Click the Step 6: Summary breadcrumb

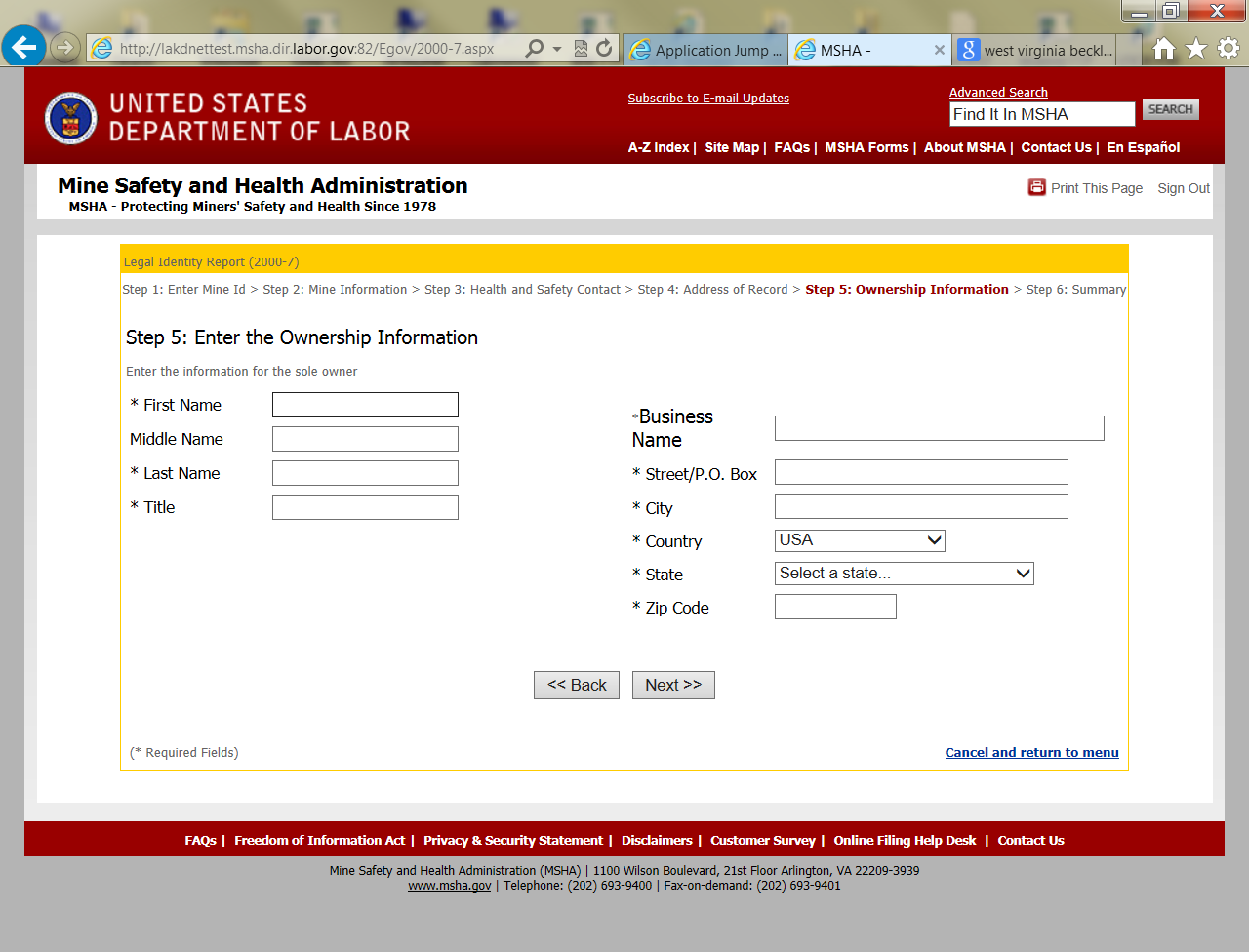[x=1076, y=290]
